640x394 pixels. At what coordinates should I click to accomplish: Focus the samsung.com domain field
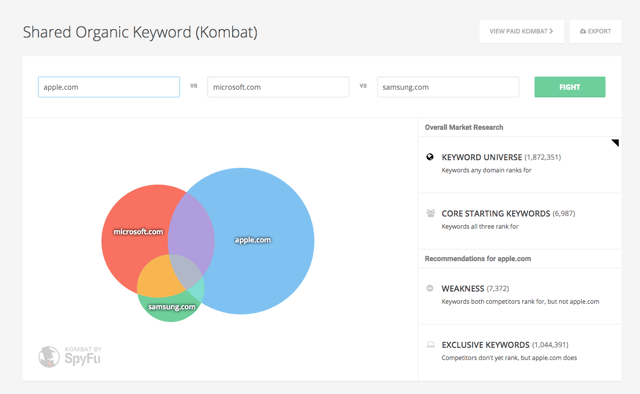(448, 87)
